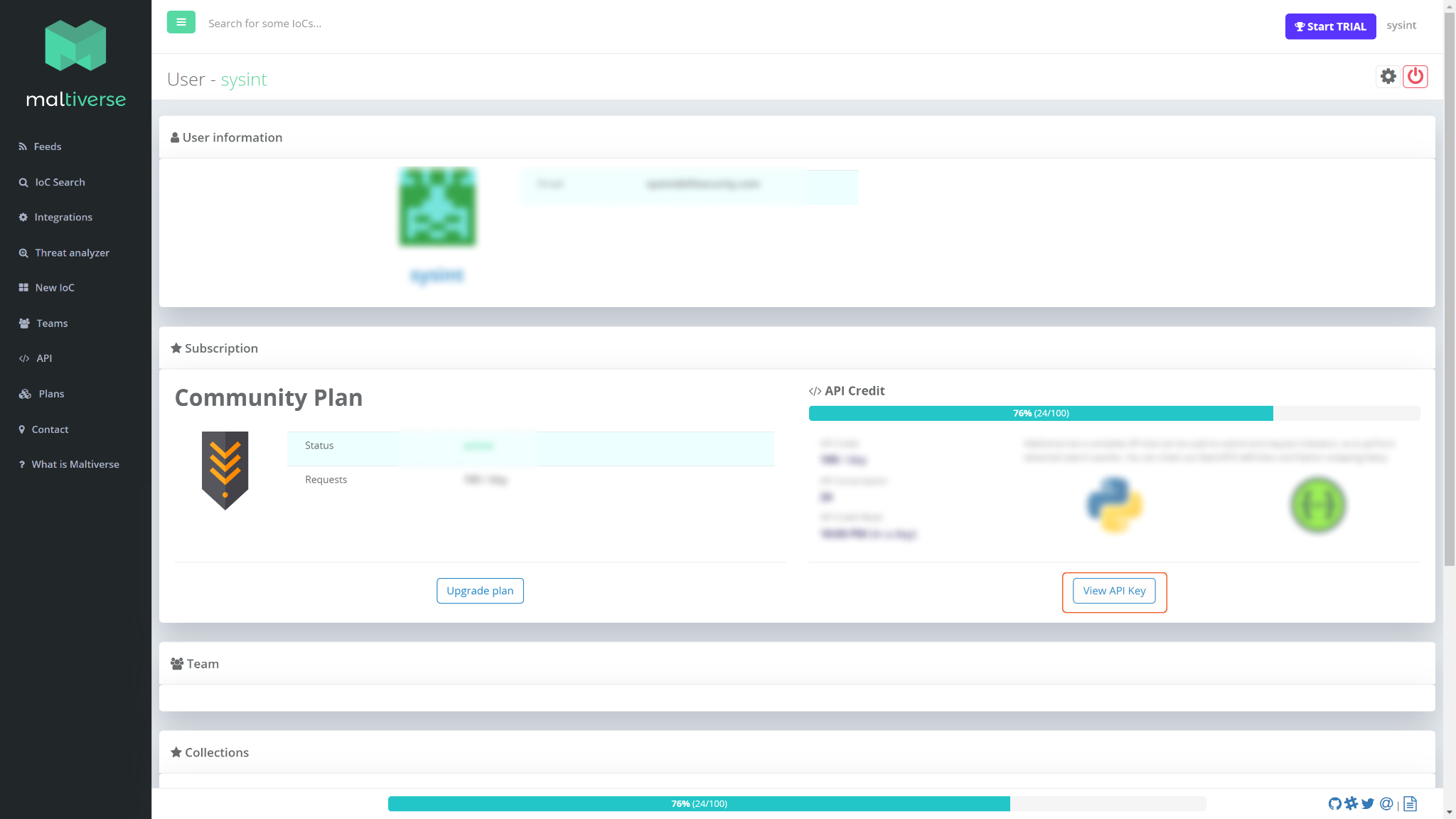The image size is (1456, 819).
Task: Click the Python library icon
Action: coord(1114,505)
